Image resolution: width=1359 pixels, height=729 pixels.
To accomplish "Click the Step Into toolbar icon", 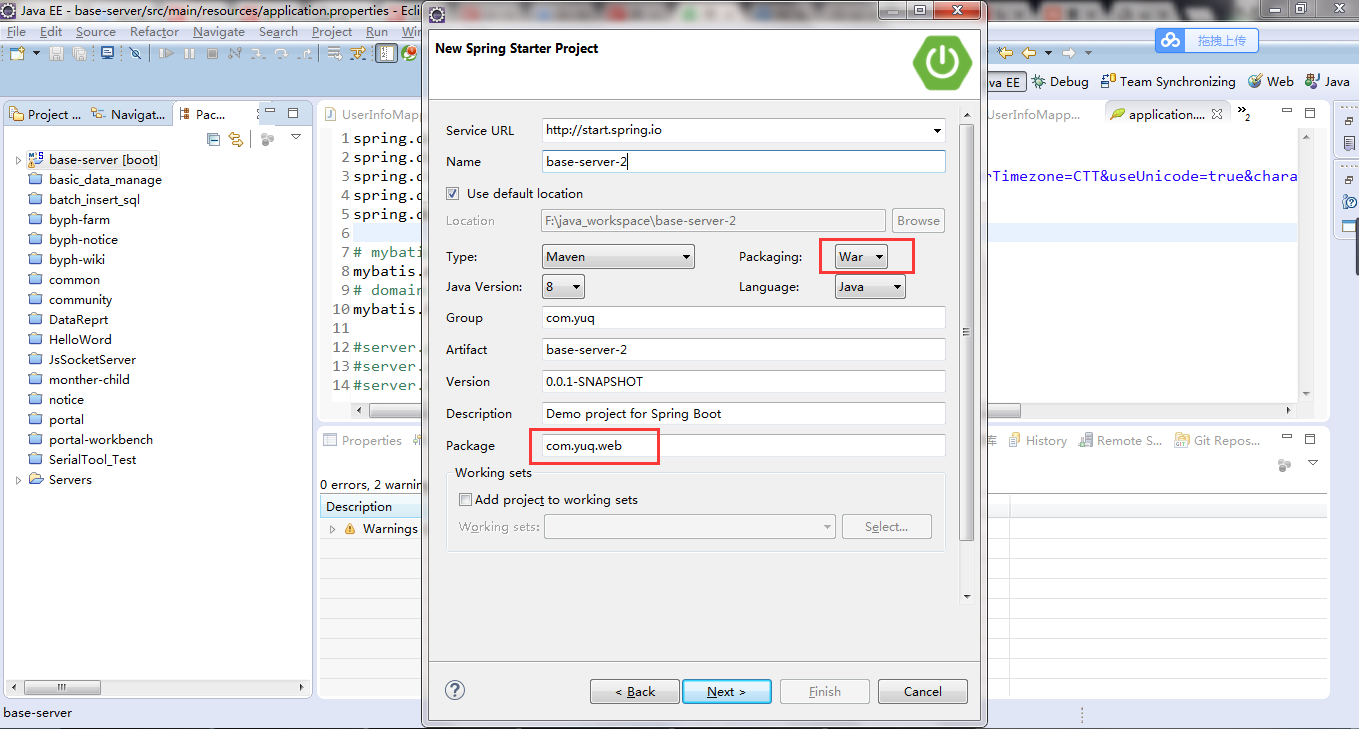I will click(258, 53).
